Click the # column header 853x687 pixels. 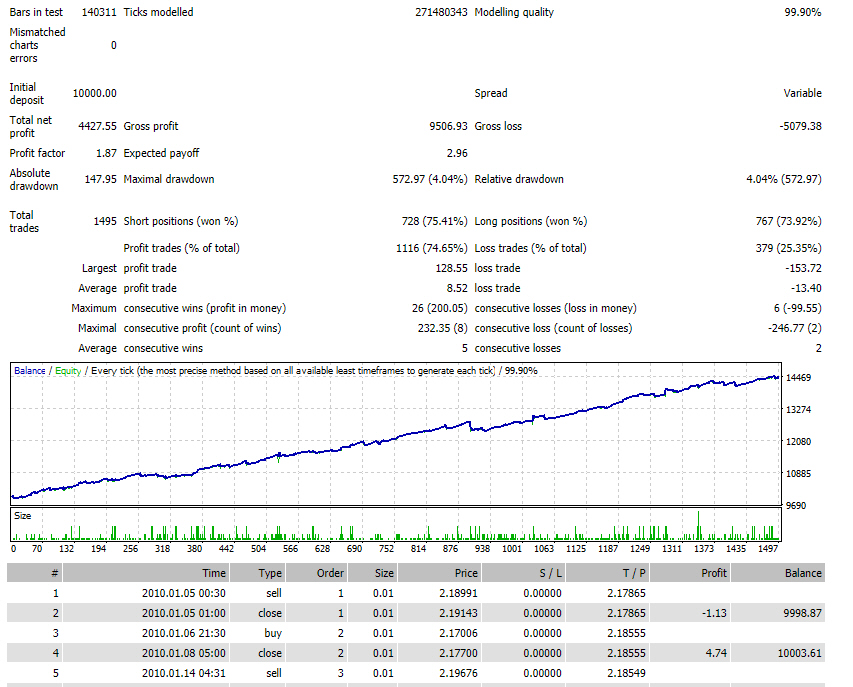(35, 573)
